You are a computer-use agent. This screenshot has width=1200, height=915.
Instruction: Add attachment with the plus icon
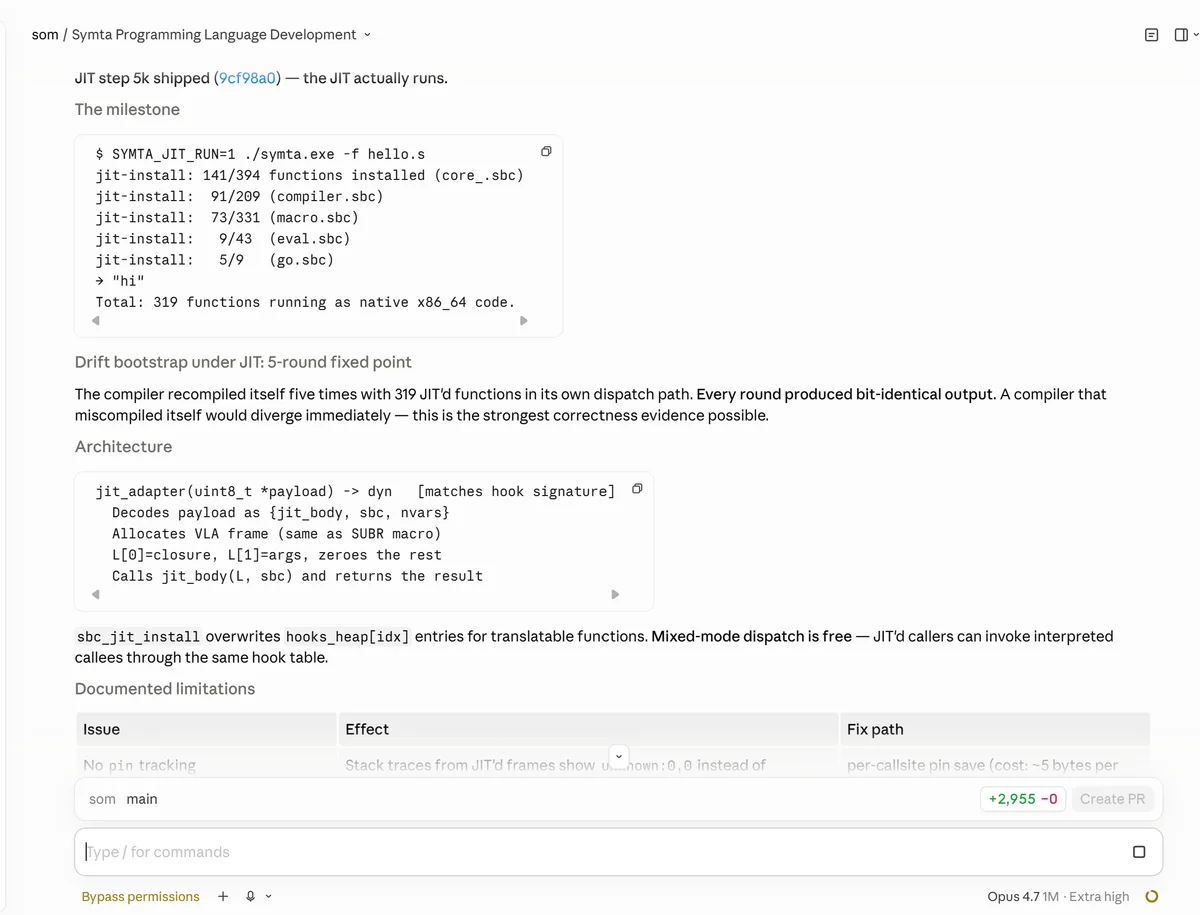tap(223, 897)
